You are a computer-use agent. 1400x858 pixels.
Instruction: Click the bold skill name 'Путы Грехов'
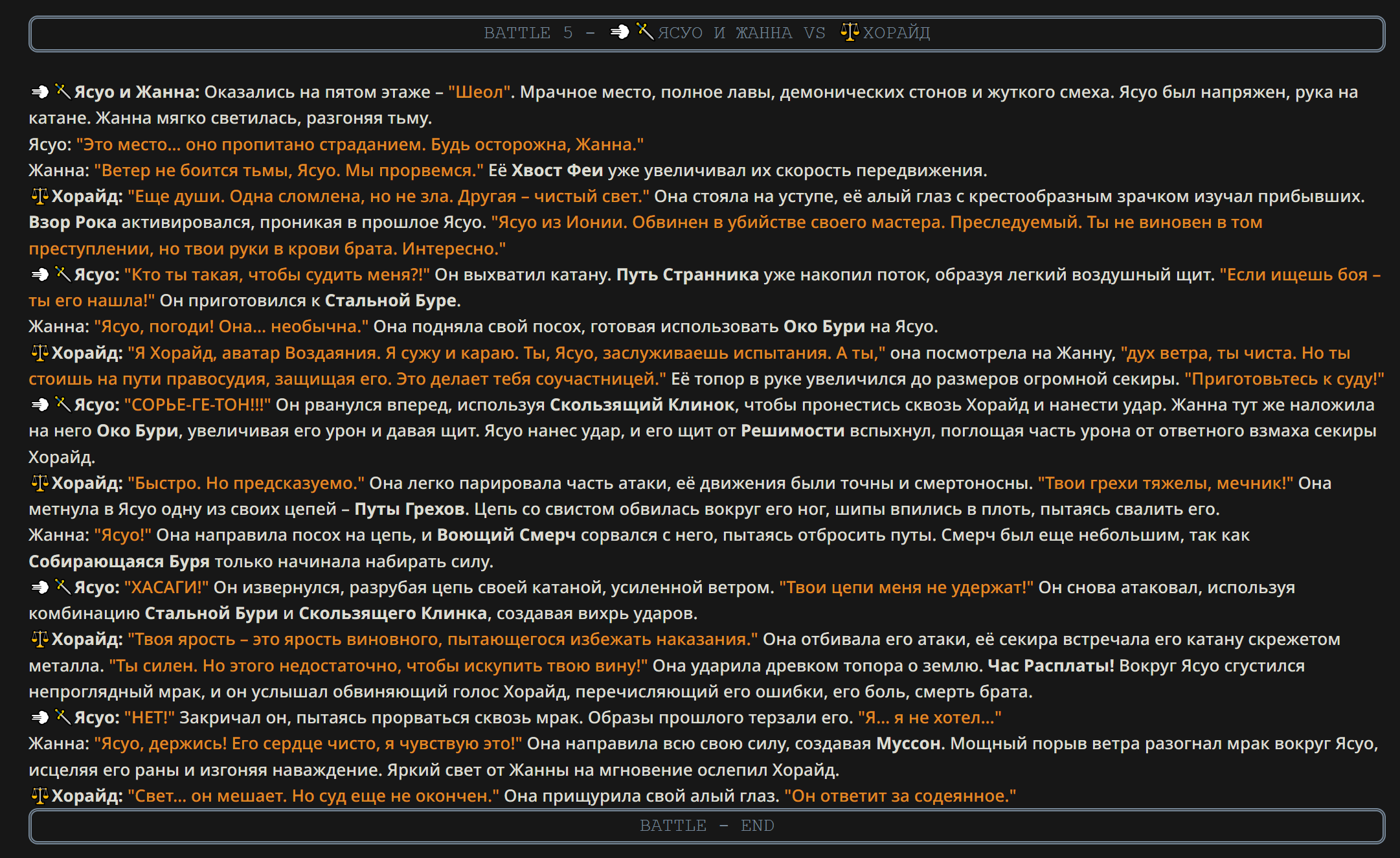[x=409, y=509]
